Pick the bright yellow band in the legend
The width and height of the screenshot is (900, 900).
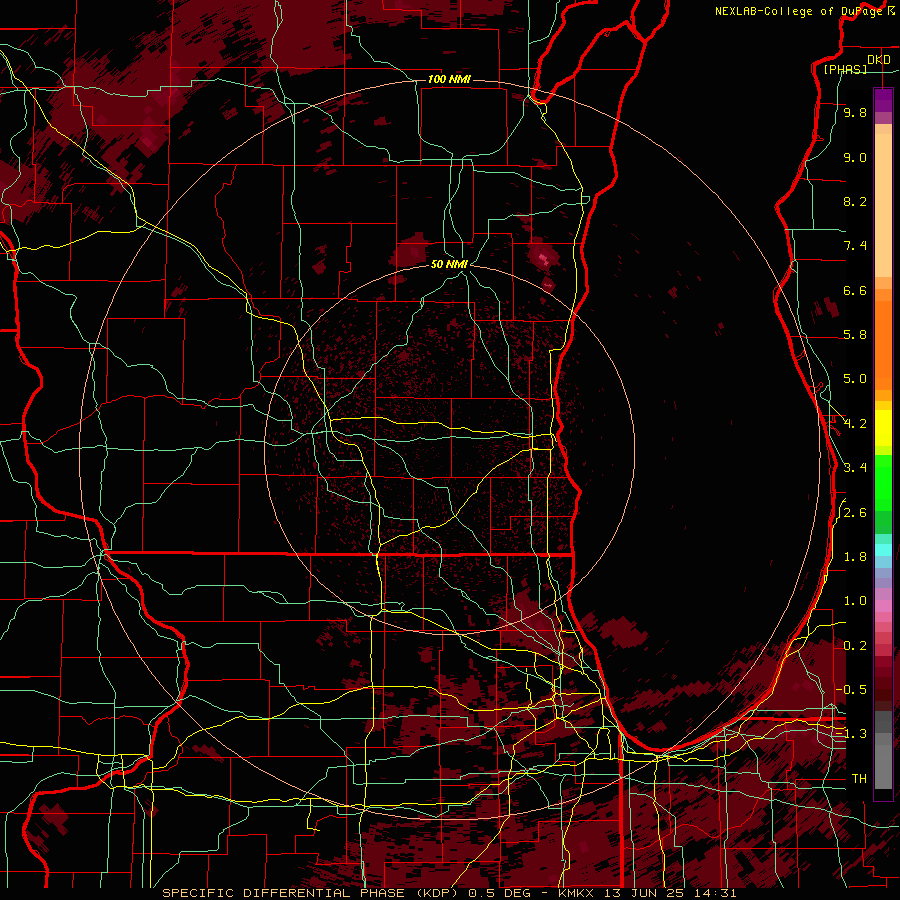pyautogui.click(x=883, y=428)
